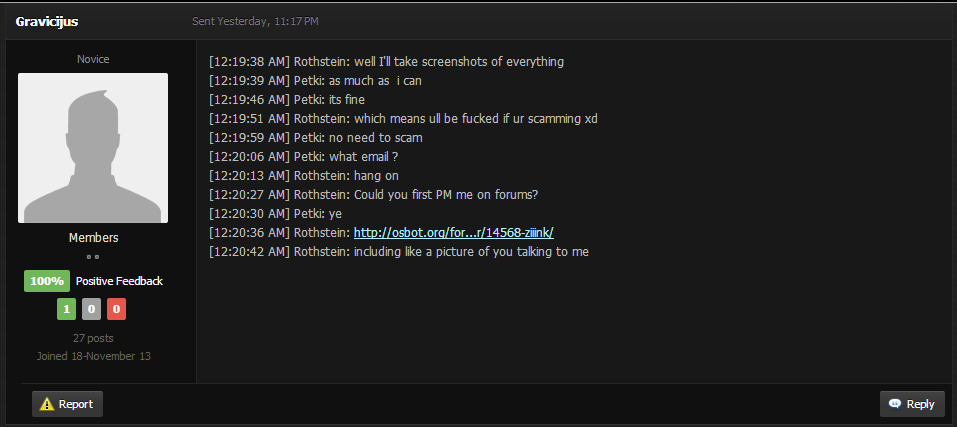Click the rank pips under Members
This screenshot has height=427, width=957.
(93, 257)
